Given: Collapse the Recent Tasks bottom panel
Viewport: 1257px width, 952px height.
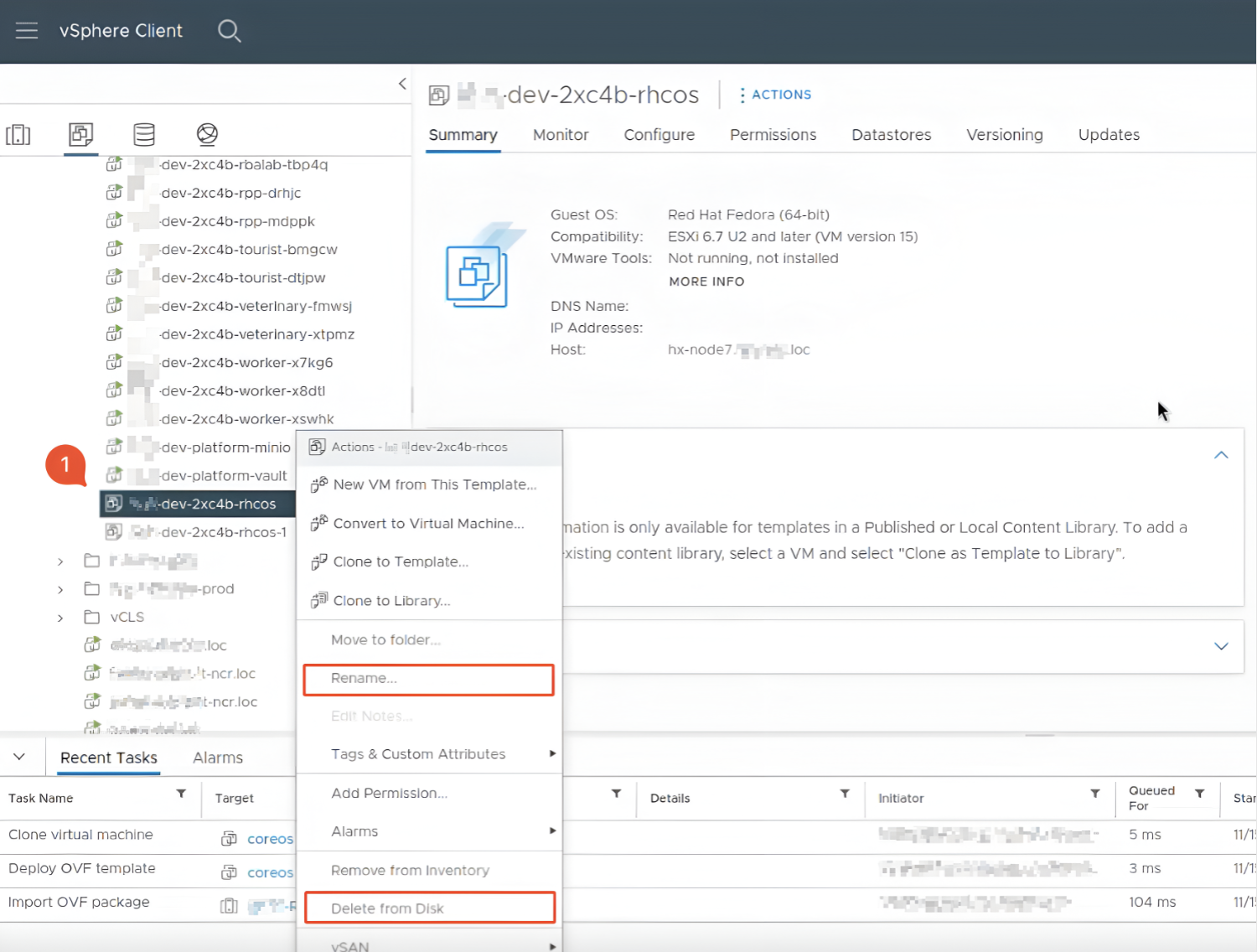Looking at the screenshot, I should 19,757.
